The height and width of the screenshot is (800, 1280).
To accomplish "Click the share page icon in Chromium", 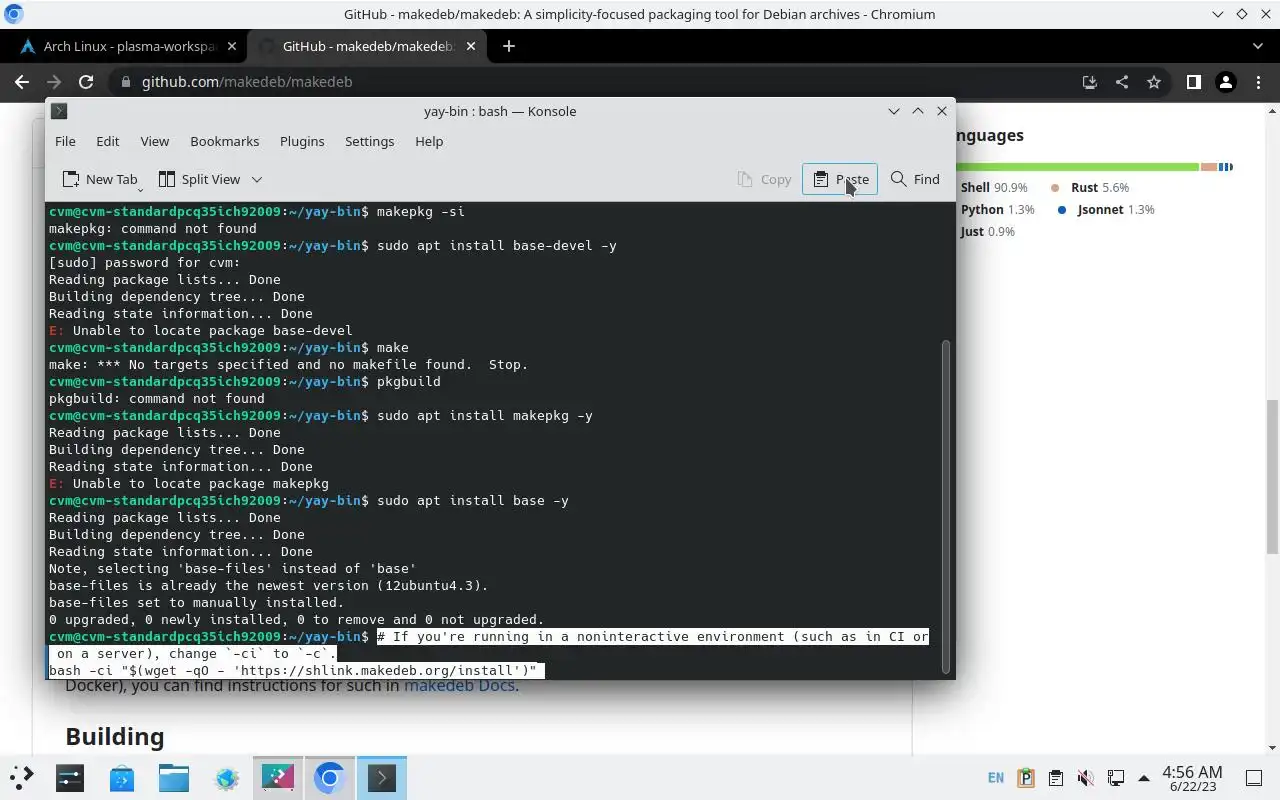I will pos(1122,82).
